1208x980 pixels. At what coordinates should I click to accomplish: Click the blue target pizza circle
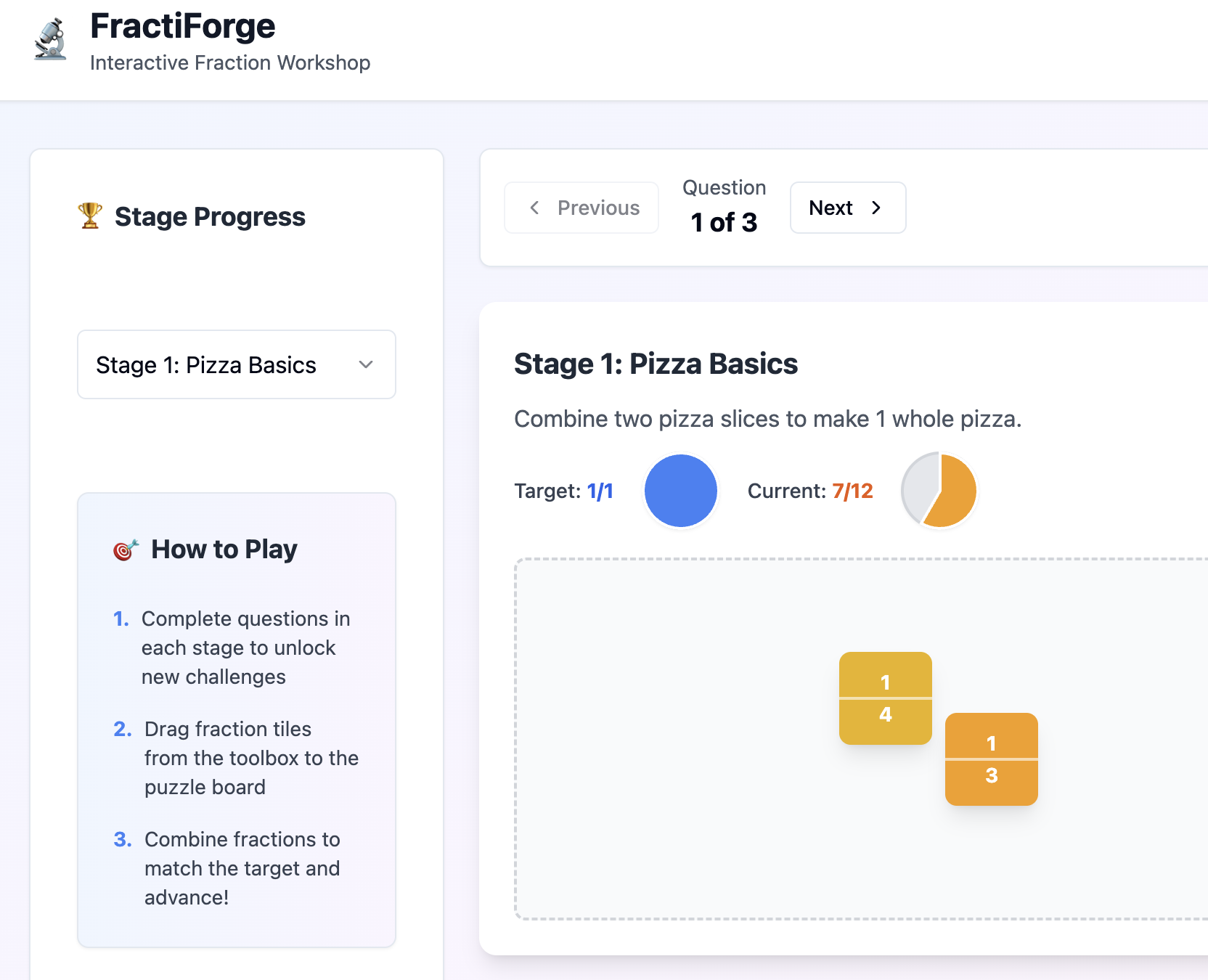click(680, 491)
